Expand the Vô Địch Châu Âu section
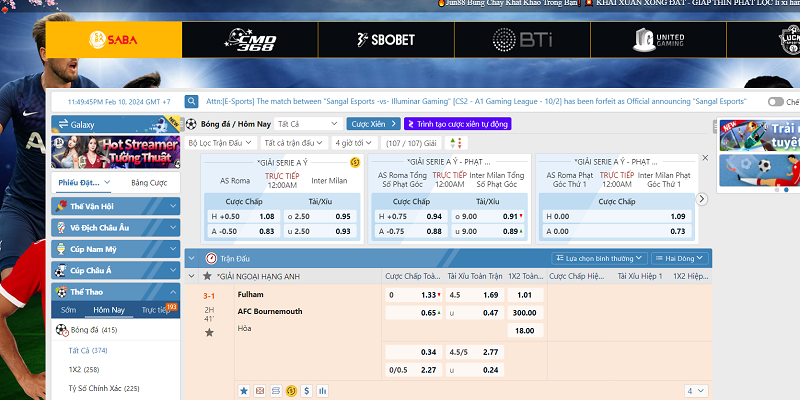This screenshot has width=800, height=400. [x=116, y=228]
